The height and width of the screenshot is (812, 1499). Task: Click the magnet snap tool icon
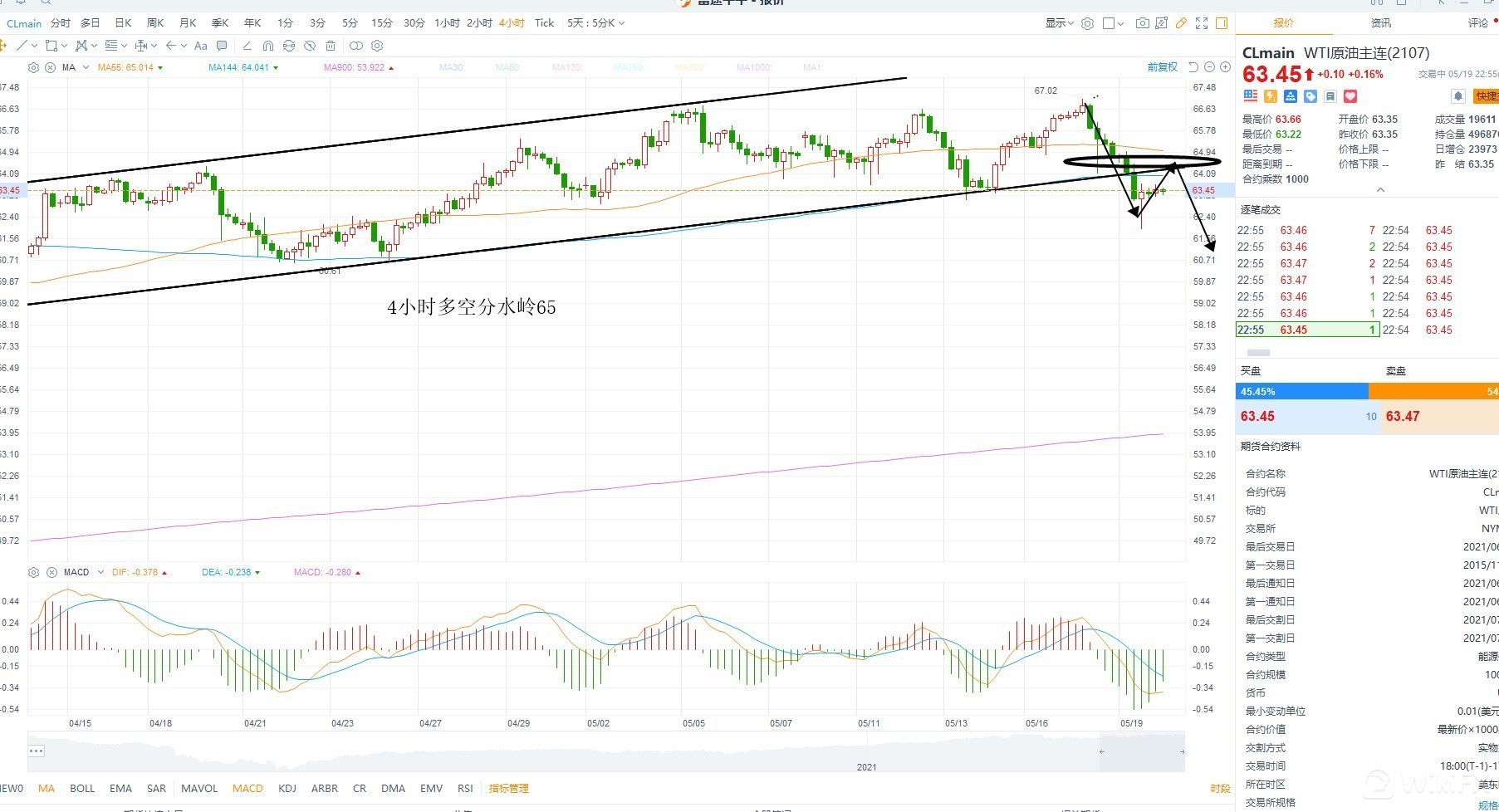point(267,46)
